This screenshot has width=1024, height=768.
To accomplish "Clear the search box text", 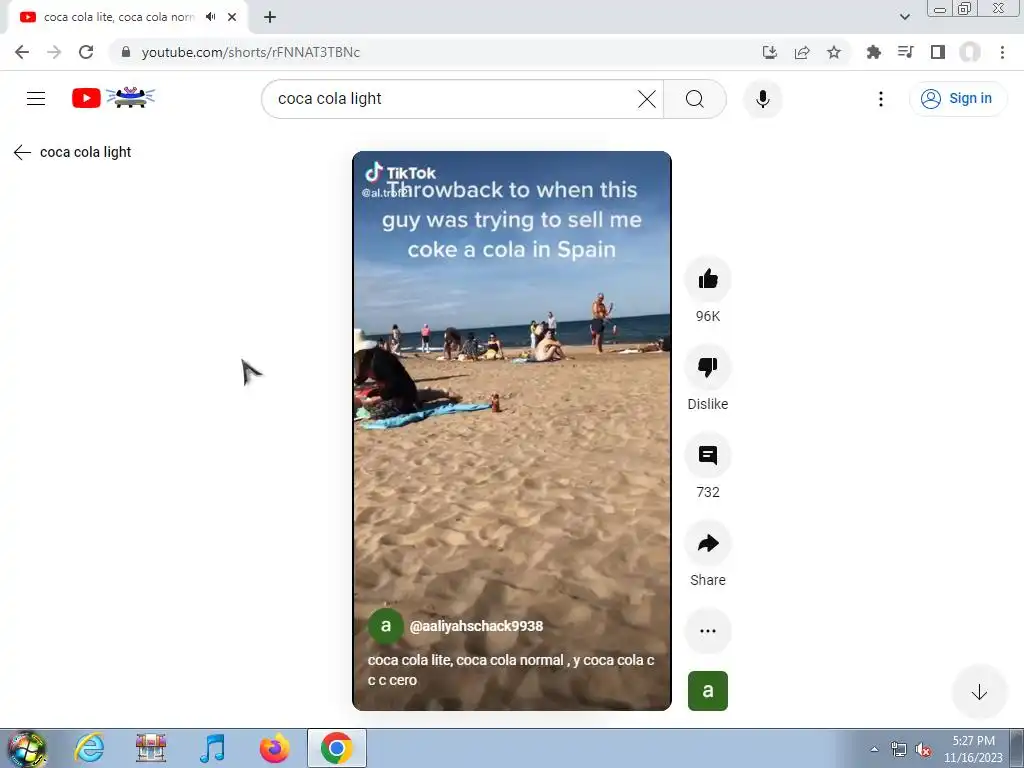I will pyautogui.click(x=647, y=99).
